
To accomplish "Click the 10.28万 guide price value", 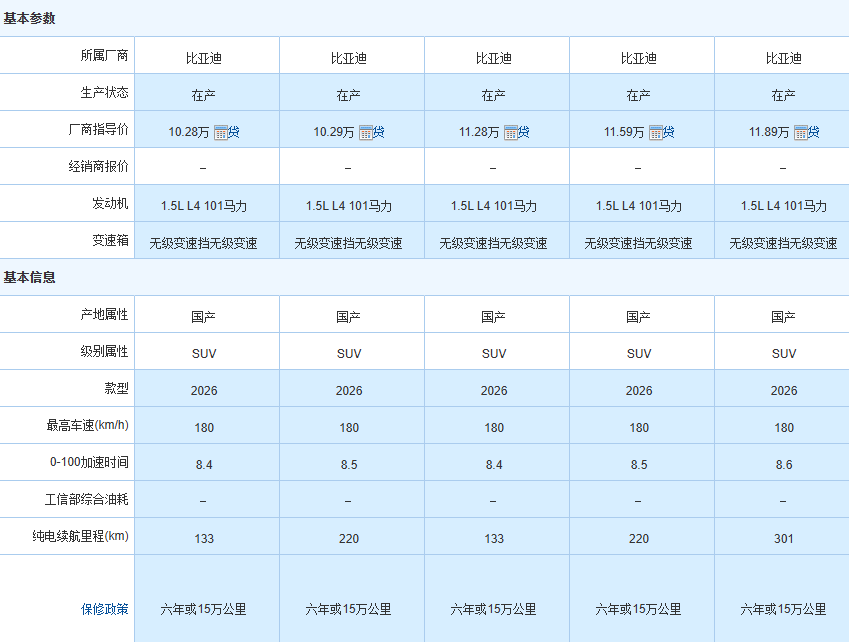I will (x=188, y=132).
